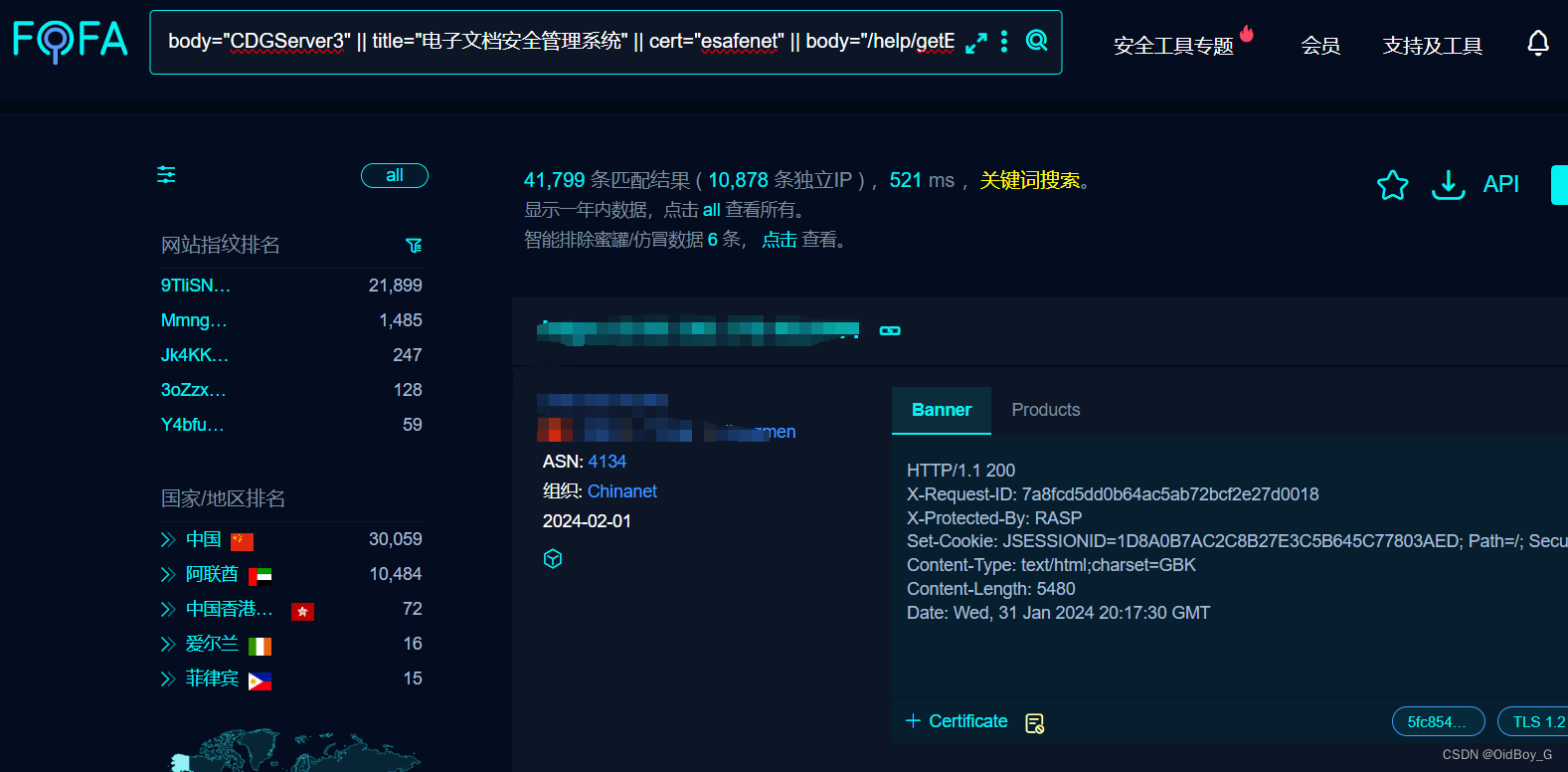The height and width of the screenshot is (772, 1568).
Task: Select 阿联酋 country filter text
Action: click(x=212, y=574)
